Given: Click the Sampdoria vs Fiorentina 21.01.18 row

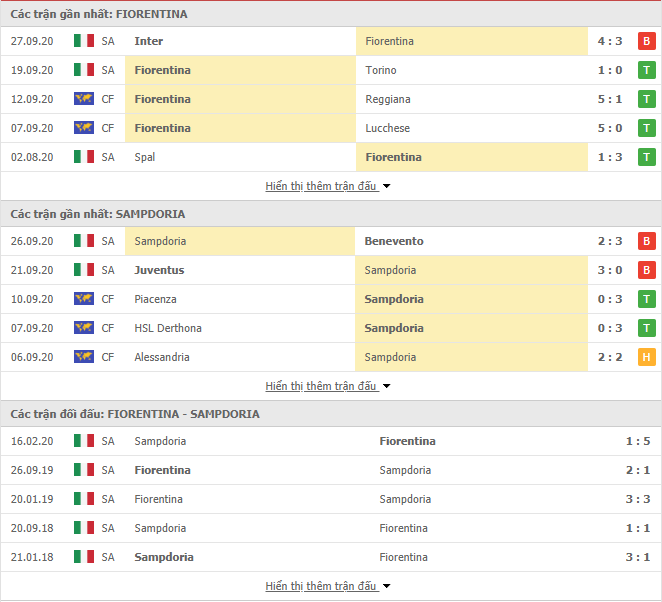Looking at the screenshot, I should [331, 557].
